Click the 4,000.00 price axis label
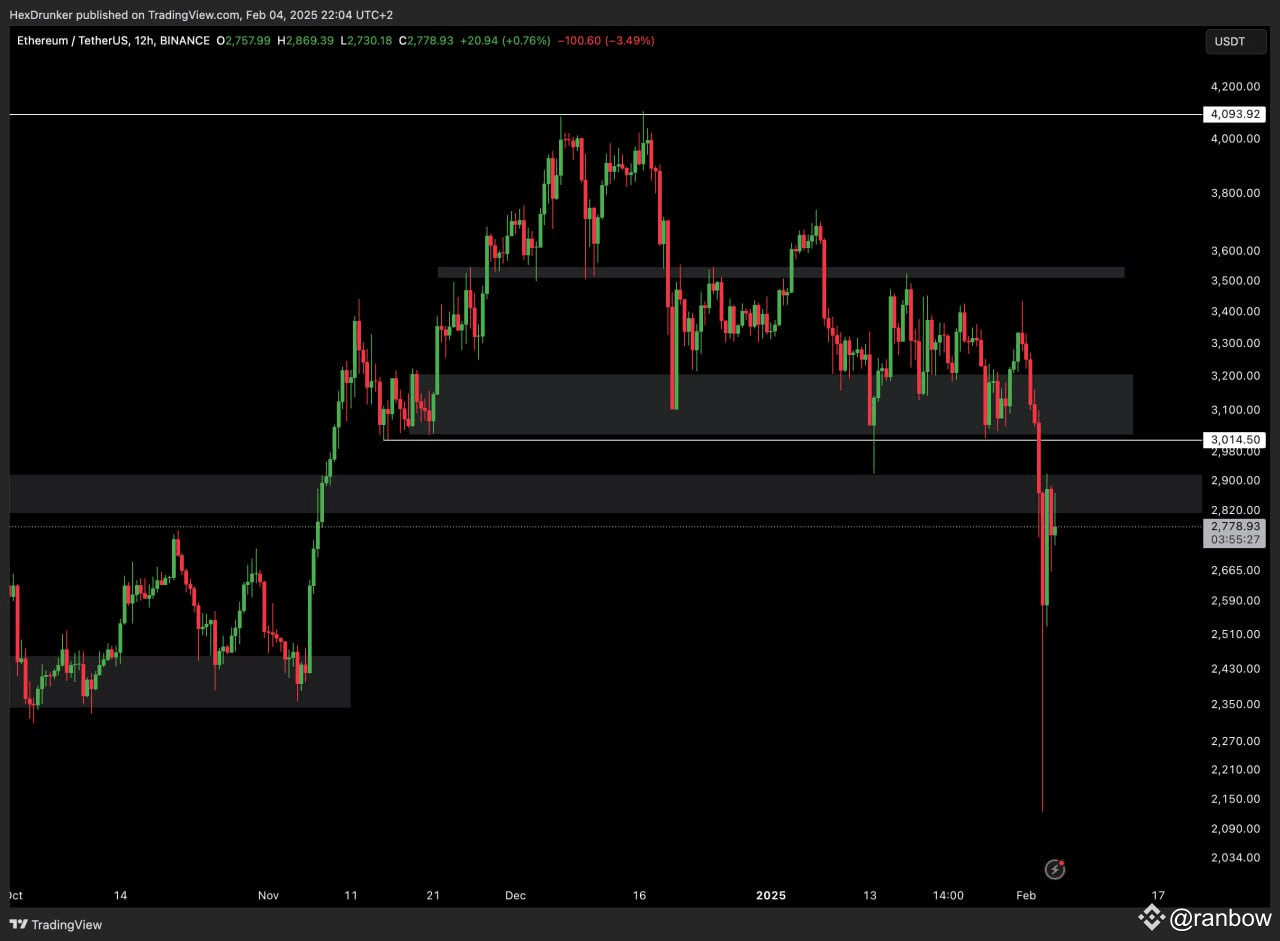The height and width of the screenshot is (941, 1280). pyautogui.click(x=1236, y=139)
